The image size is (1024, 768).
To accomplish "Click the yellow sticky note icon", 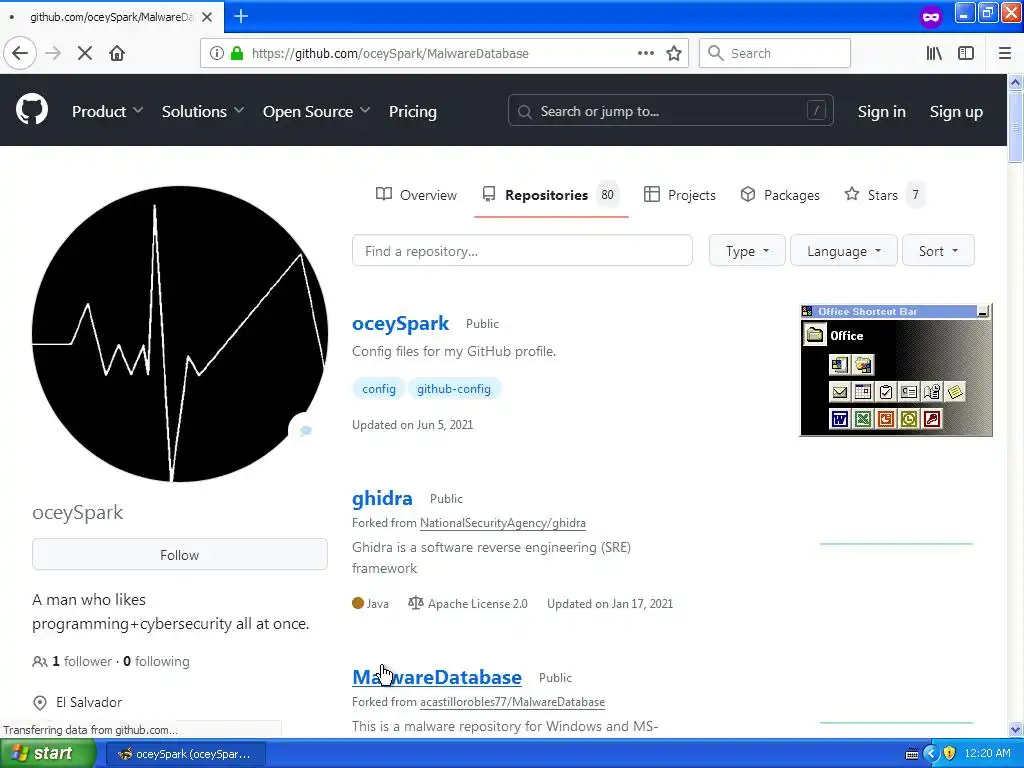I will point(955,392).
